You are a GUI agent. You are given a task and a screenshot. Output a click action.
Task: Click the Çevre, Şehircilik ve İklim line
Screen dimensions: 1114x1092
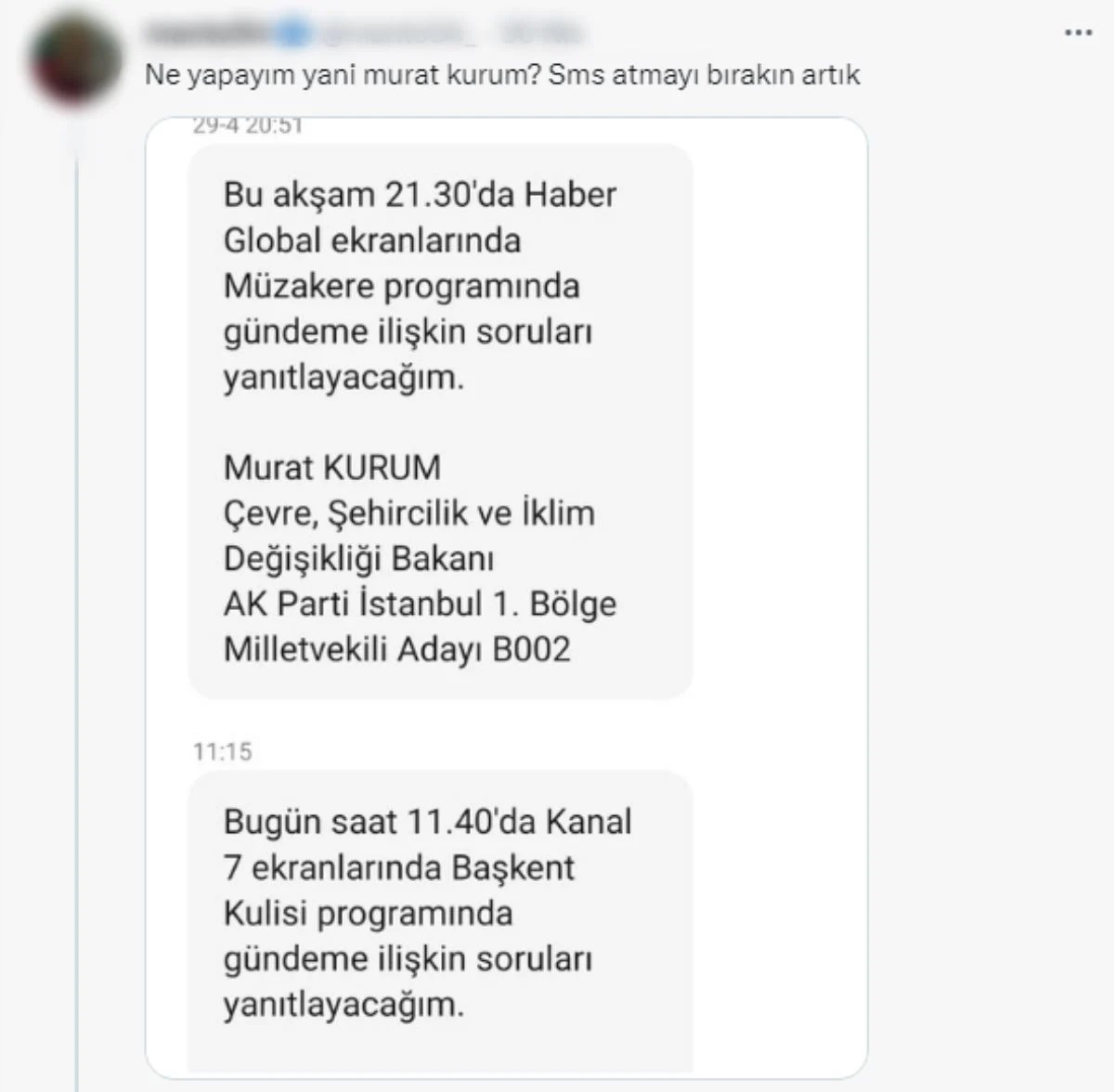click(408, 513)
